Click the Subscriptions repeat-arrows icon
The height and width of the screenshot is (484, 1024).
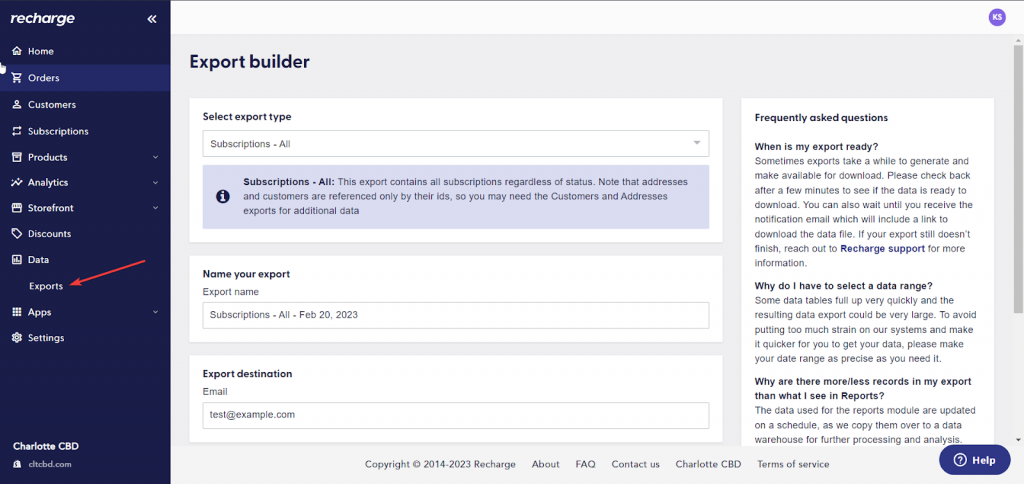[x=17, y=131]
